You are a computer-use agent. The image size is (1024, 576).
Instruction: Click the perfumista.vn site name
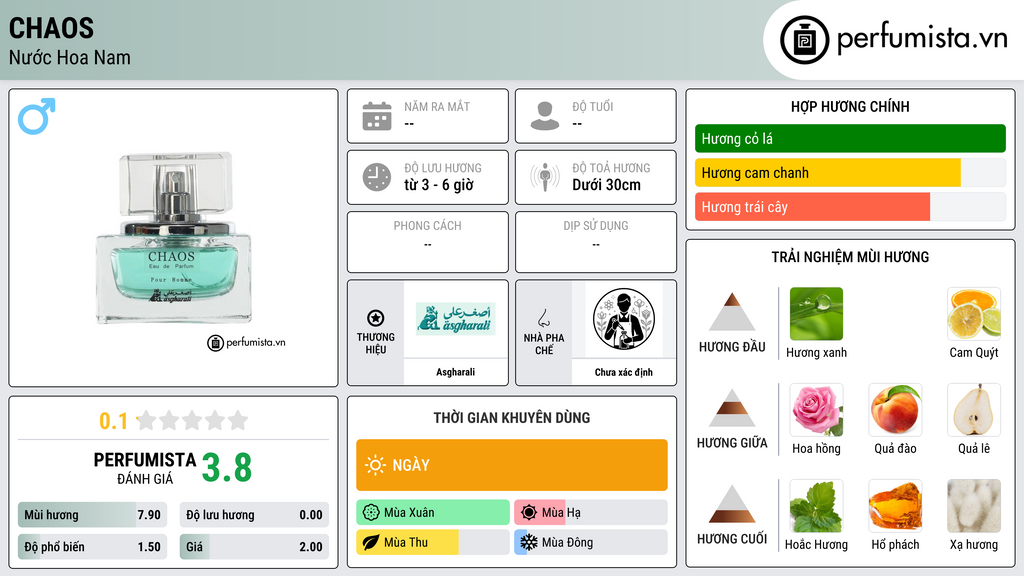[922, 39]
